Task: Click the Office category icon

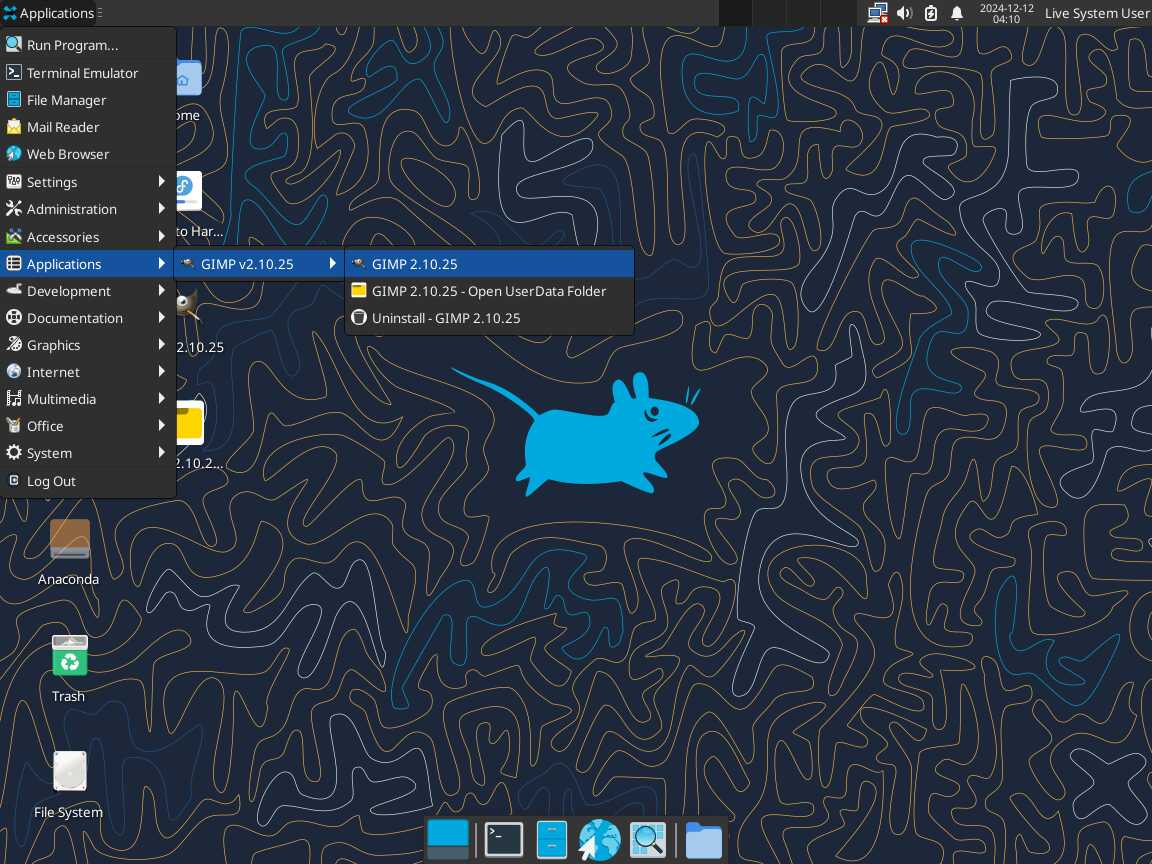Action: [13, 425]
